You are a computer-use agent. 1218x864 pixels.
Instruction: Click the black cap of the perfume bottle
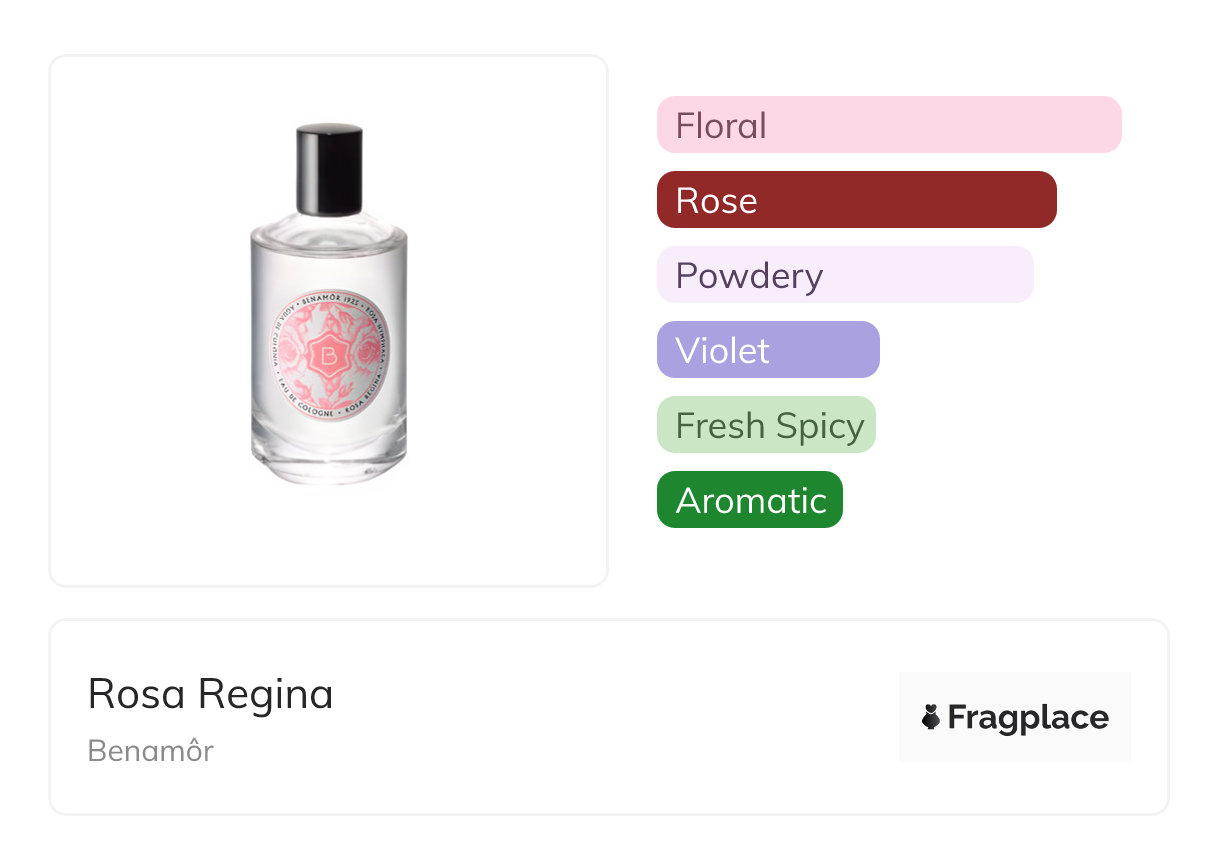coord(329,170)
